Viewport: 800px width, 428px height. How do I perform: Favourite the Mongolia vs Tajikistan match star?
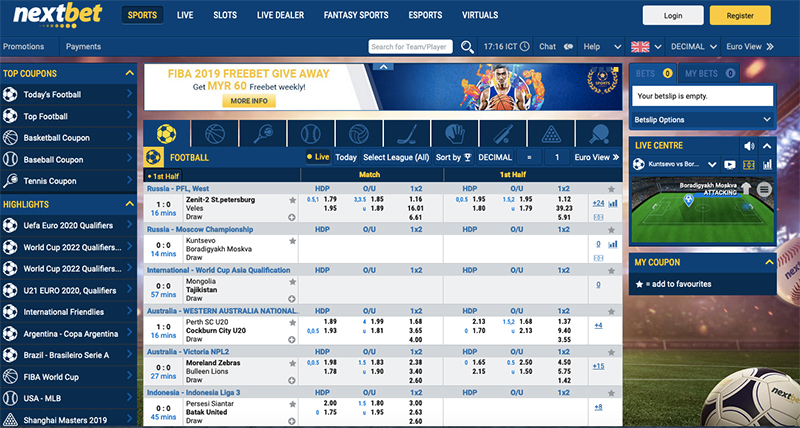[292, 282]
